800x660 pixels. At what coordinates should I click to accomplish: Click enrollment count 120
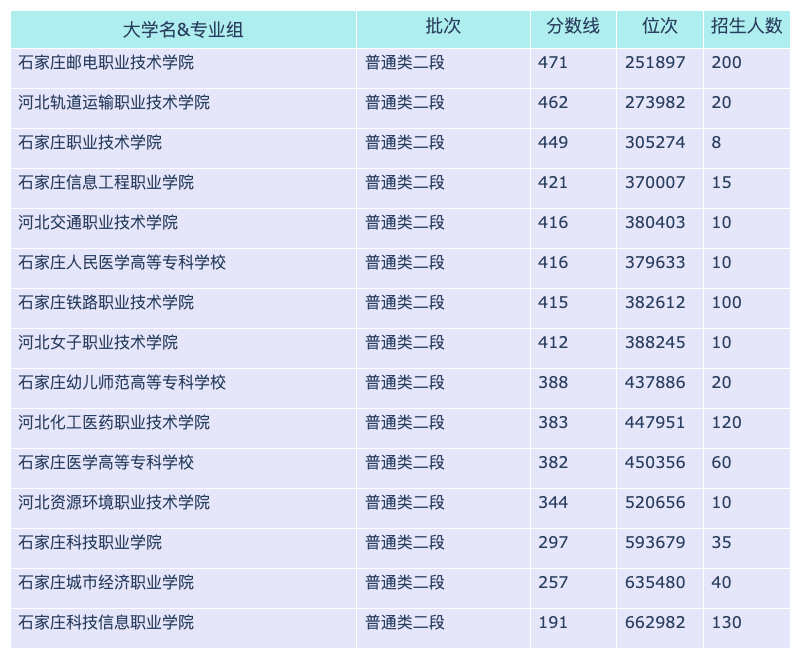click(727, 422)
